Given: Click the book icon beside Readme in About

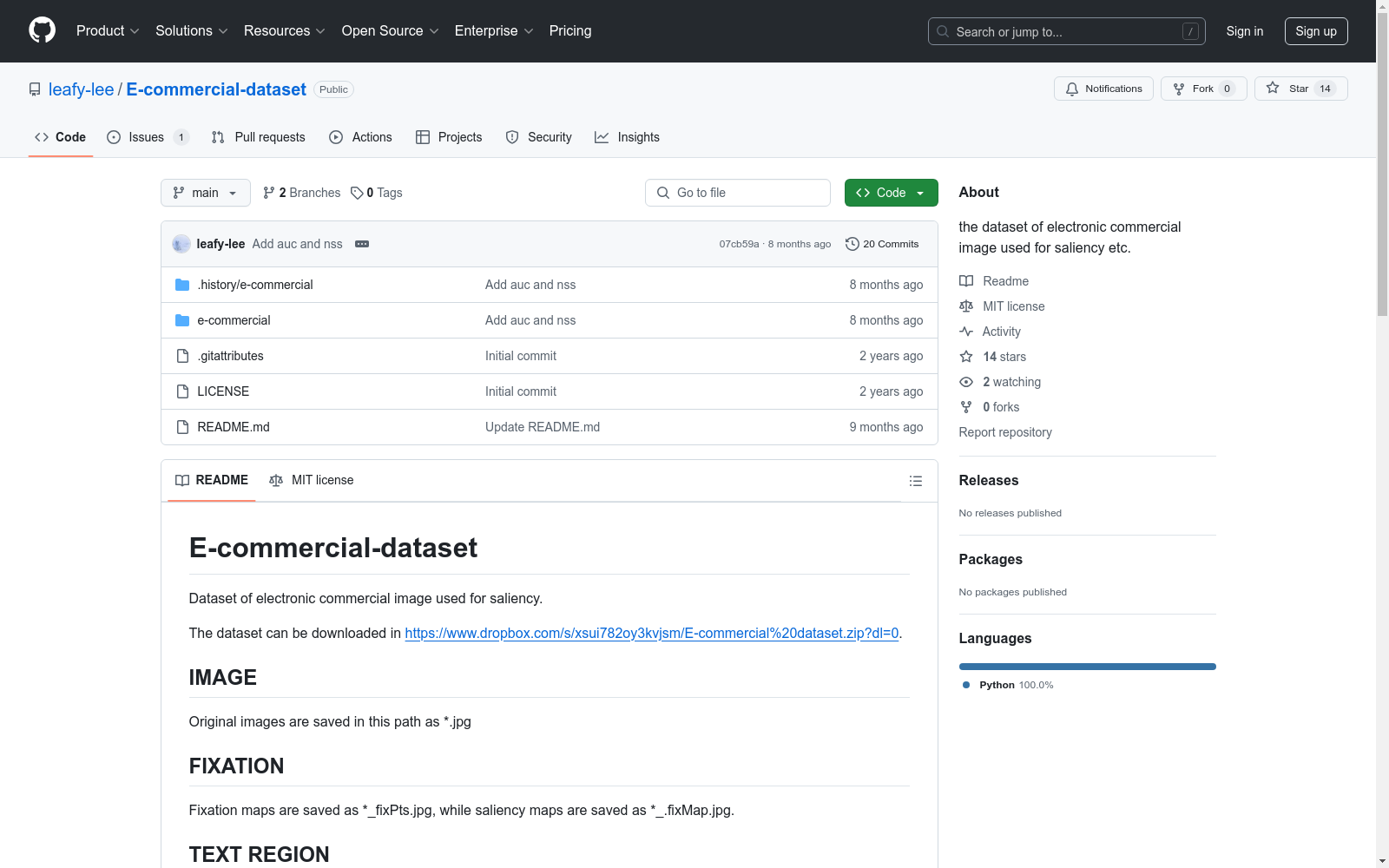Looking at the screenshot, I should pyautogui.click(x=966, y=281).
